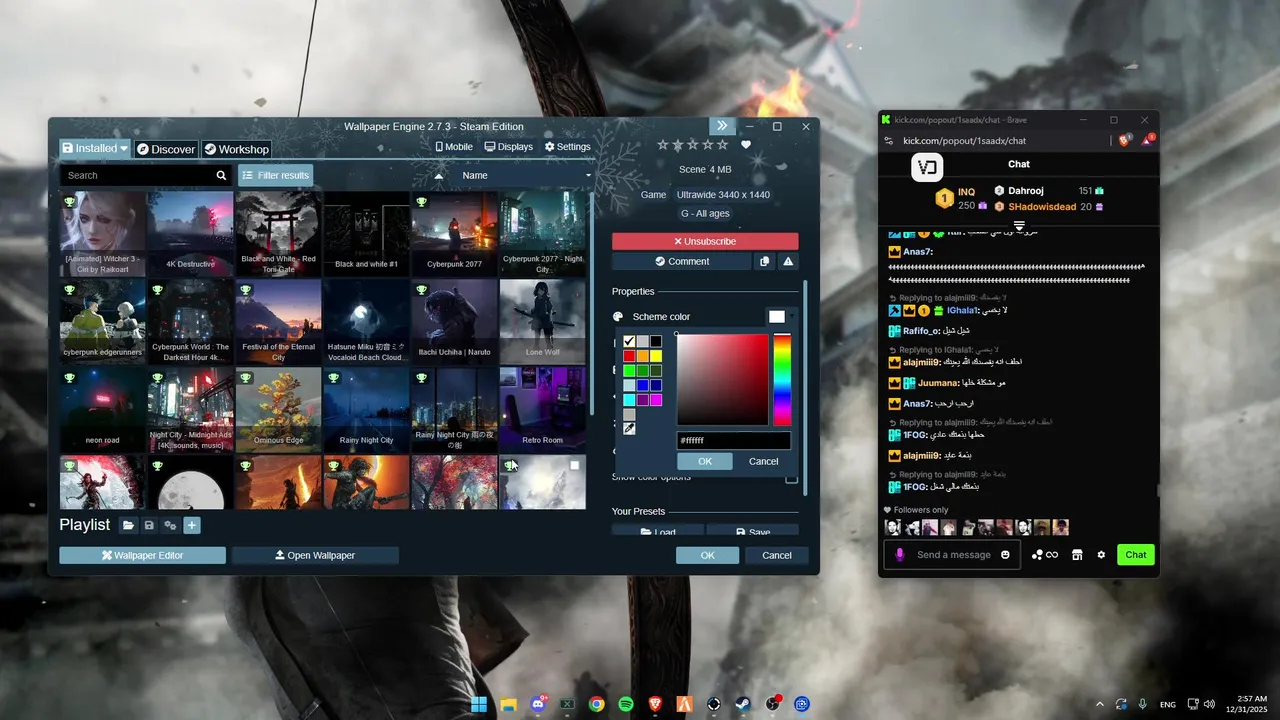The height and width of the screenshot is (720, 1280).
Task: Select the cyan preset color swatch
Action: point(629,399)
